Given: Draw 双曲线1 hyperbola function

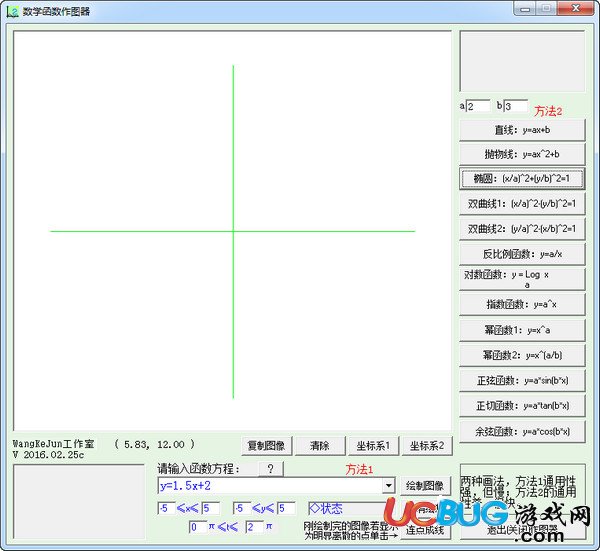Looking at the screenshot, I should (522, 204).
